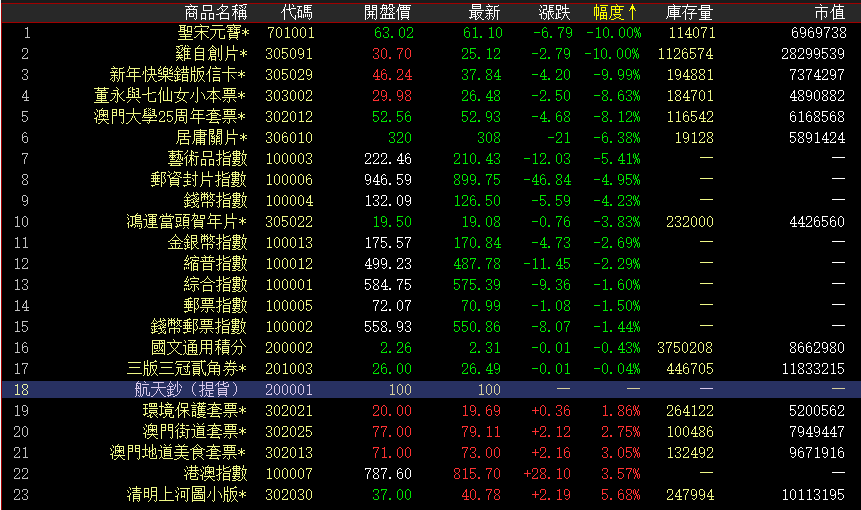Click market value 11833215
The width and height of the screenshot is (861, 510).
tap(813, 369)
